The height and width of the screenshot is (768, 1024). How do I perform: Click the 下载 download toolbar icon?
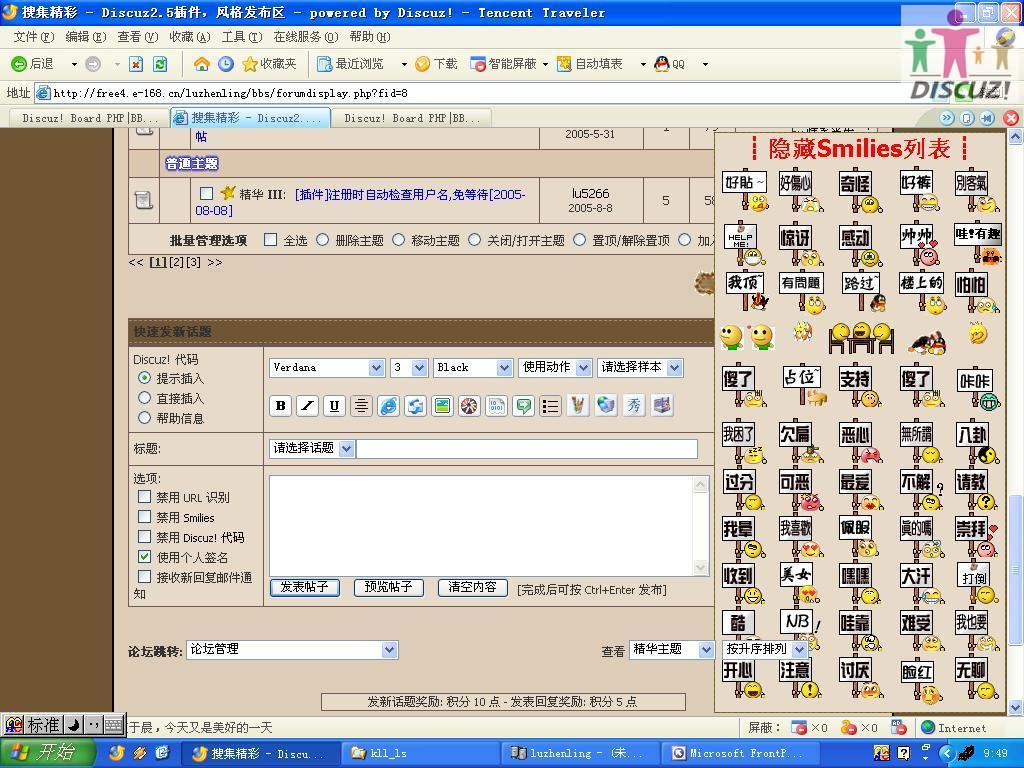click(x=436, y=64)
